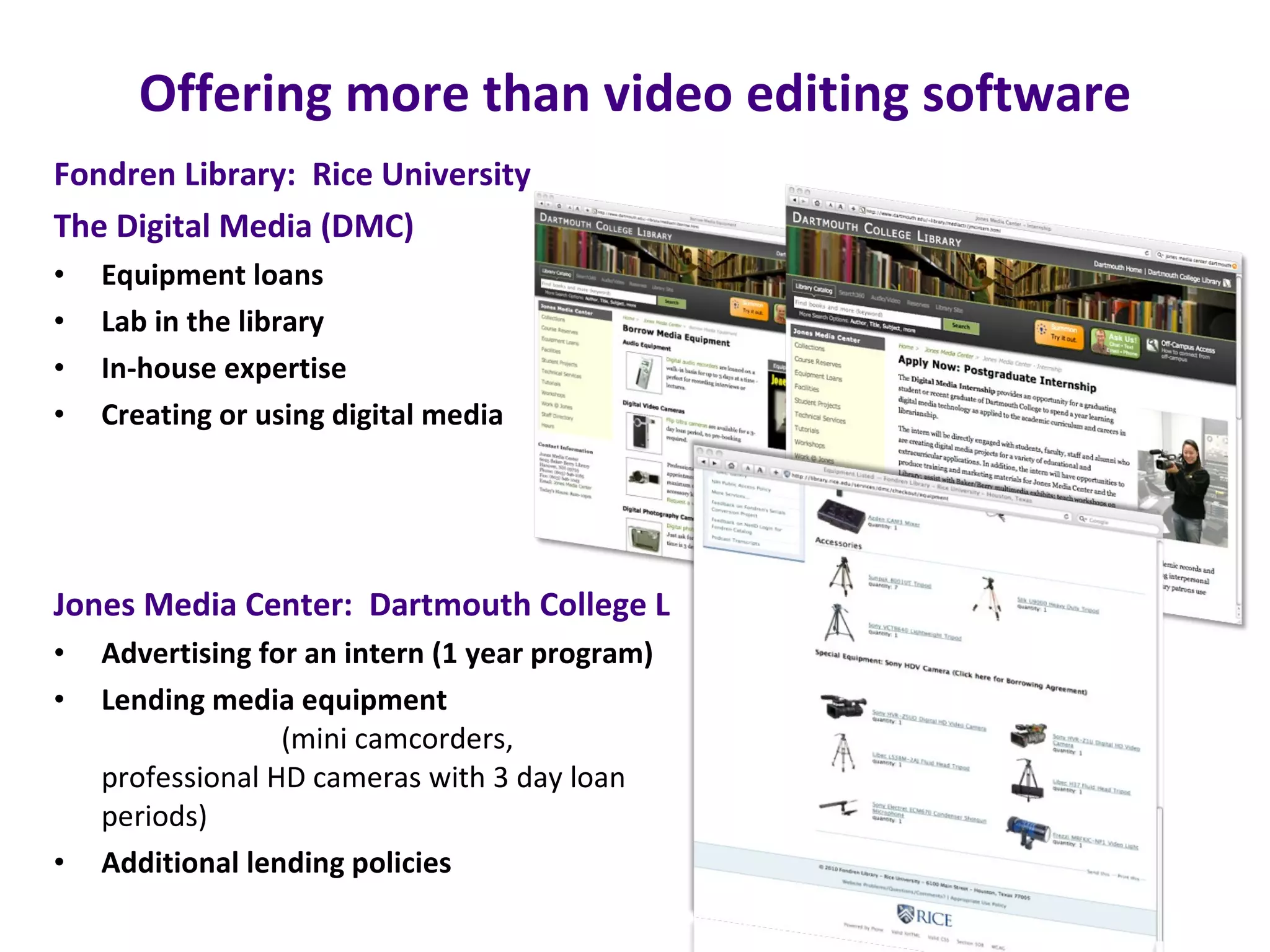Click the Dartmouth Home link in the Internship window
The height and width of the screenshot is (952, 1270).
pos(1117,268)
